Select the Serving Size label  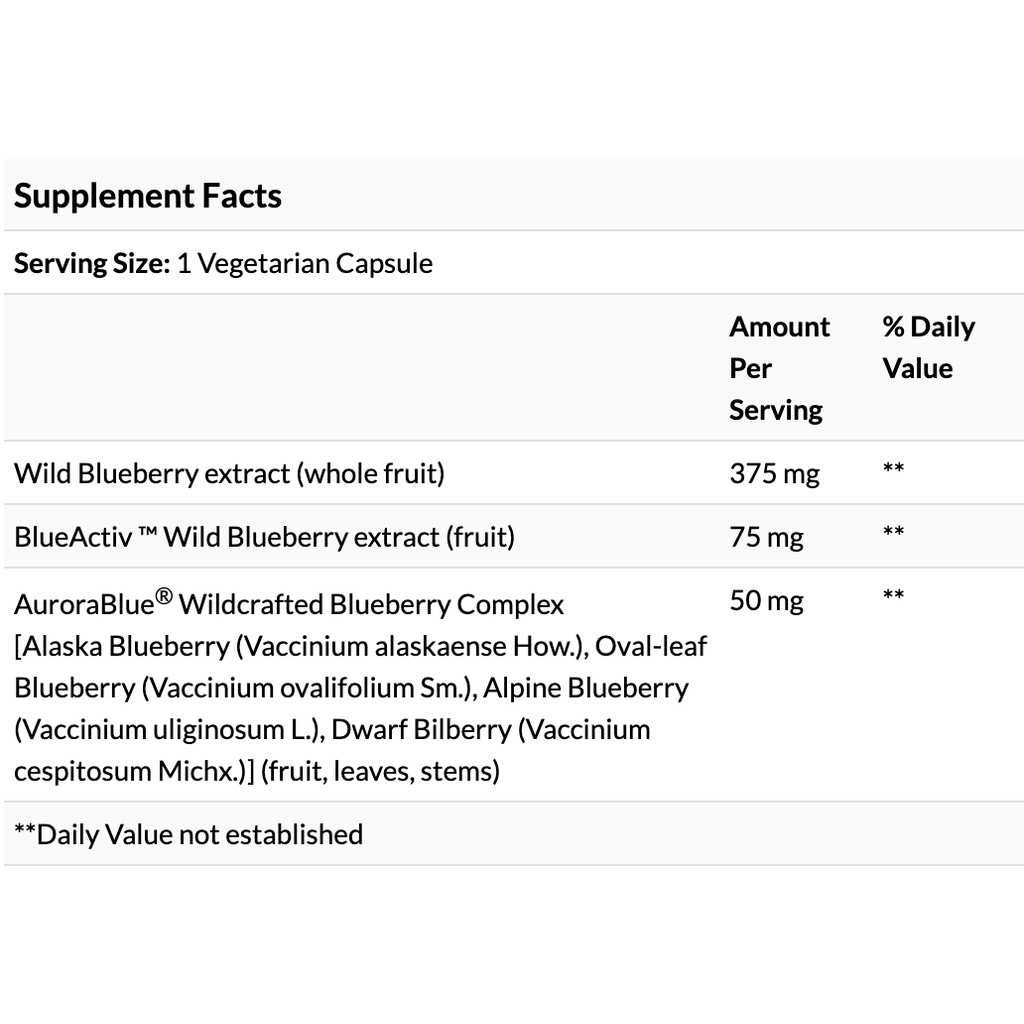pos(92,264)
